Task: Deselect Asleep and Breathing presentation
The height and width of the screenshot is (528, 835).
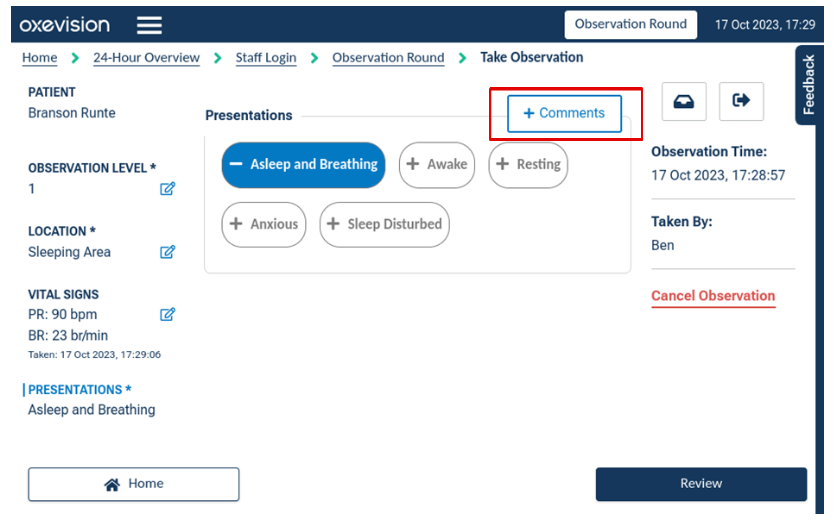Action: pos(303,164)
